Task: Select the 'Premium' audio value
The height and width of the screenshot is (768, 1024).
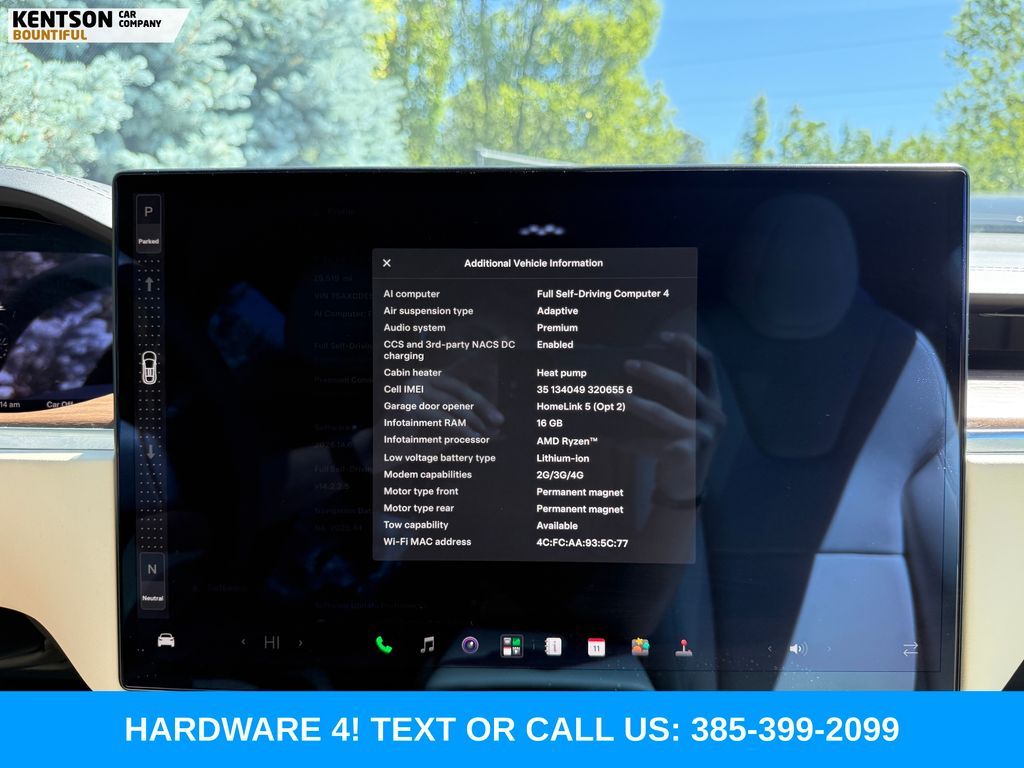Action: point(557,328)
